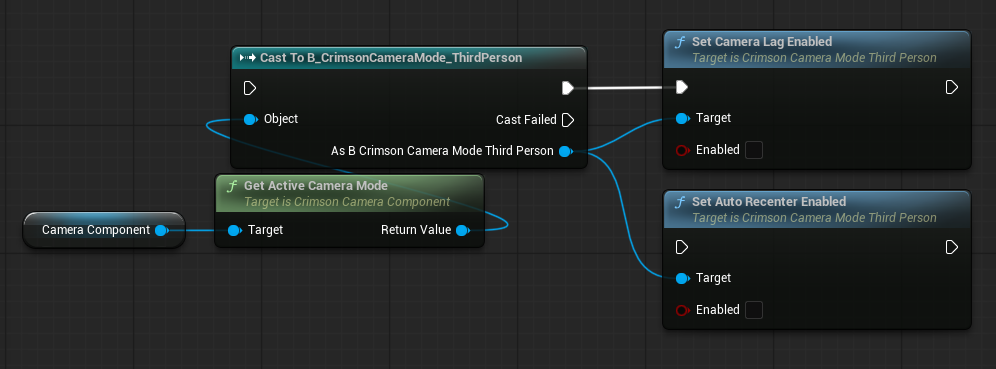Click Set Camera Lag Enabled output execution pin
Viewport: 996px width, 369px height.
[x=952, y=87]
